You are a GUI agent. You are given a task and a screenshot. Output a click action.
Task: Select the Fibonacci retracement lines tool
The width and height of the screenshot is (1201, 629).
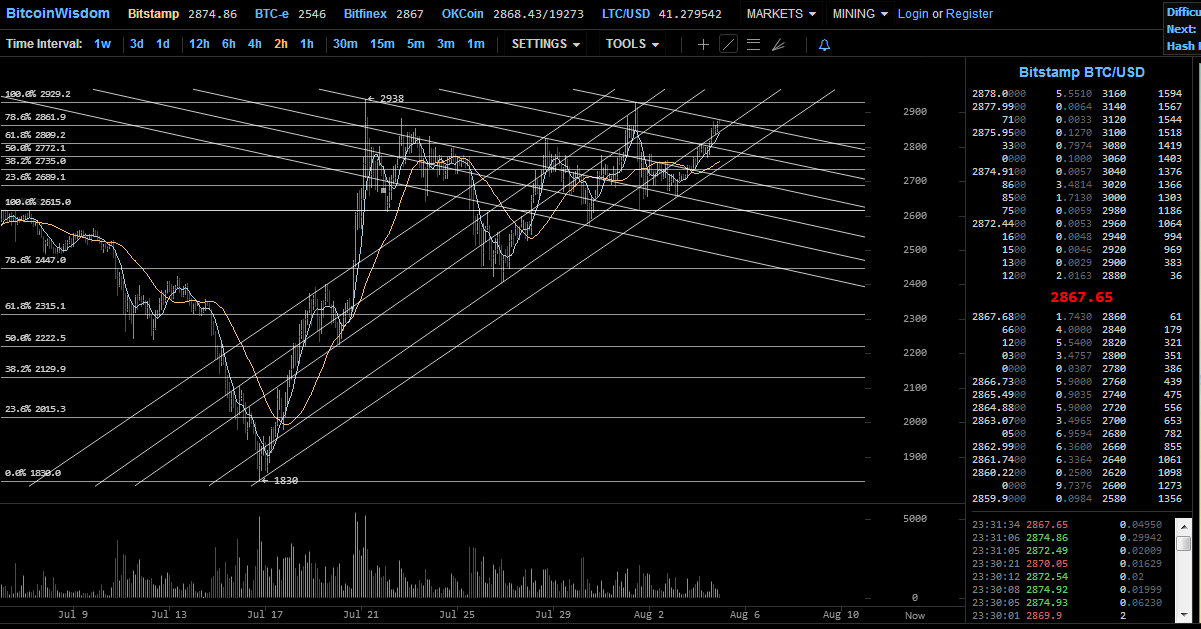pos(753,44)
